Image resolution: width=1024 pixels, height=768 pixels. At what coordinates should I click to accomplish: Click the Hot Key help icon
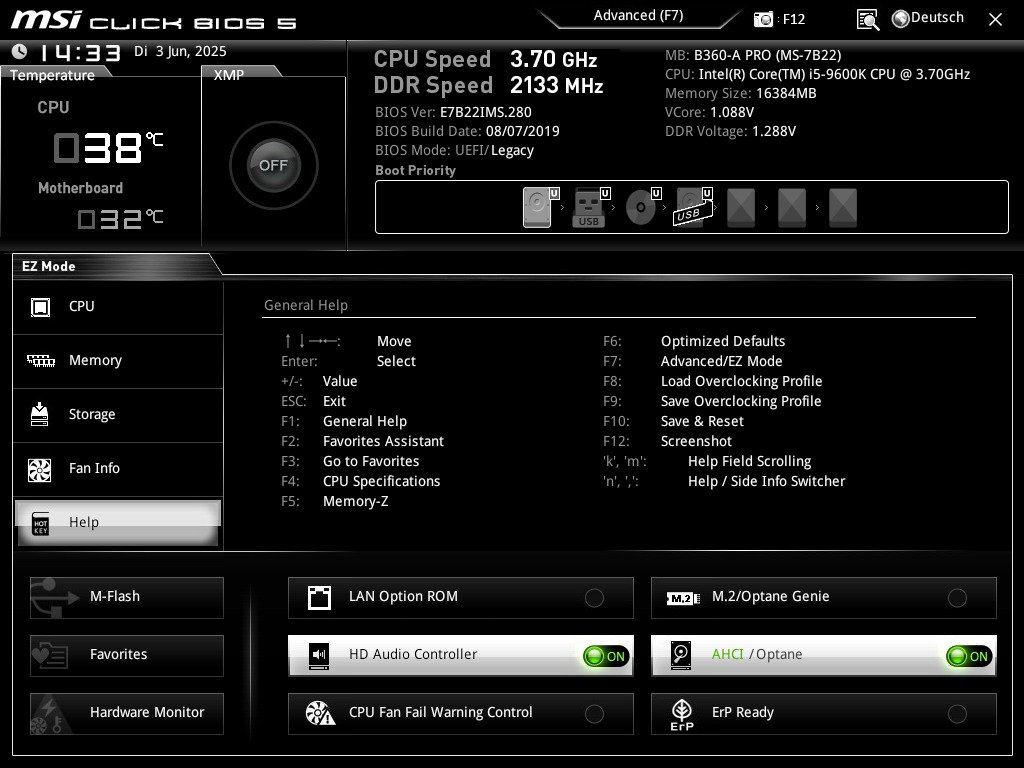pos(40,524)
